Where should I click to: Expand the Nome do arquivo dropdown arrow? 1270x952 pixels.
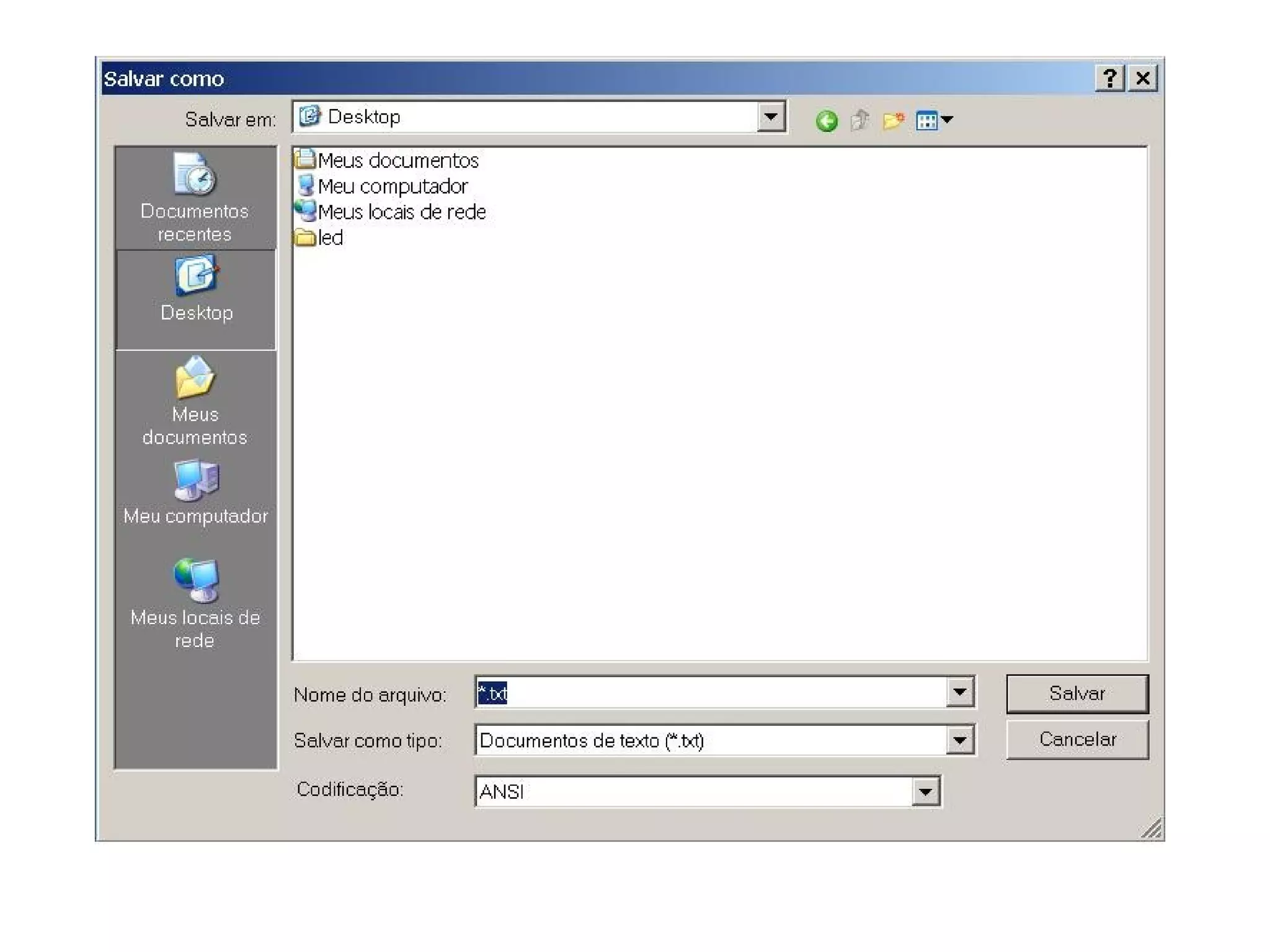coord(959,692)
